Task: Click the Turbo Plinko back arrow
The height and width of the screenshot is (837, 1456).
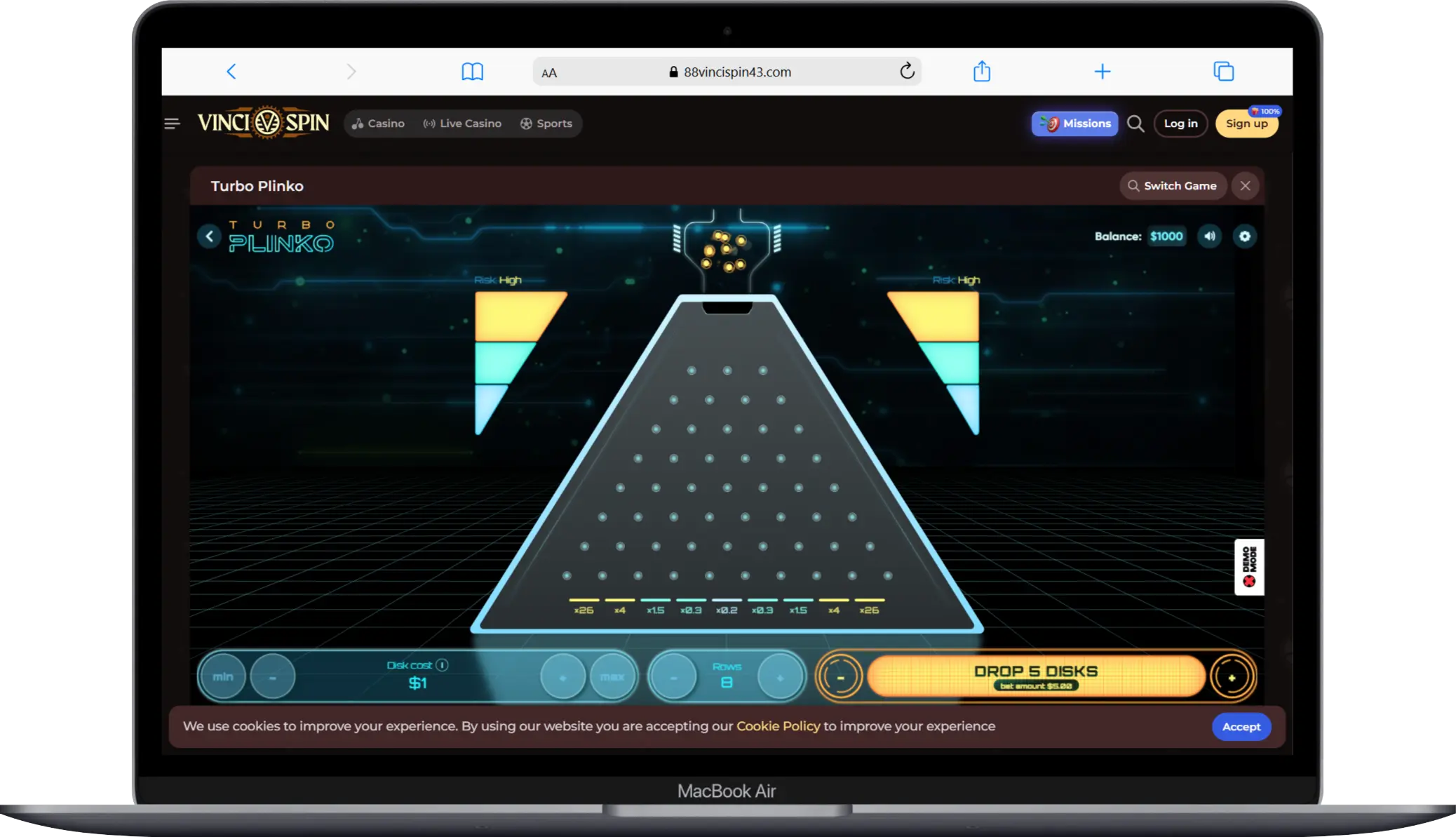Action: tap(209, 236)
